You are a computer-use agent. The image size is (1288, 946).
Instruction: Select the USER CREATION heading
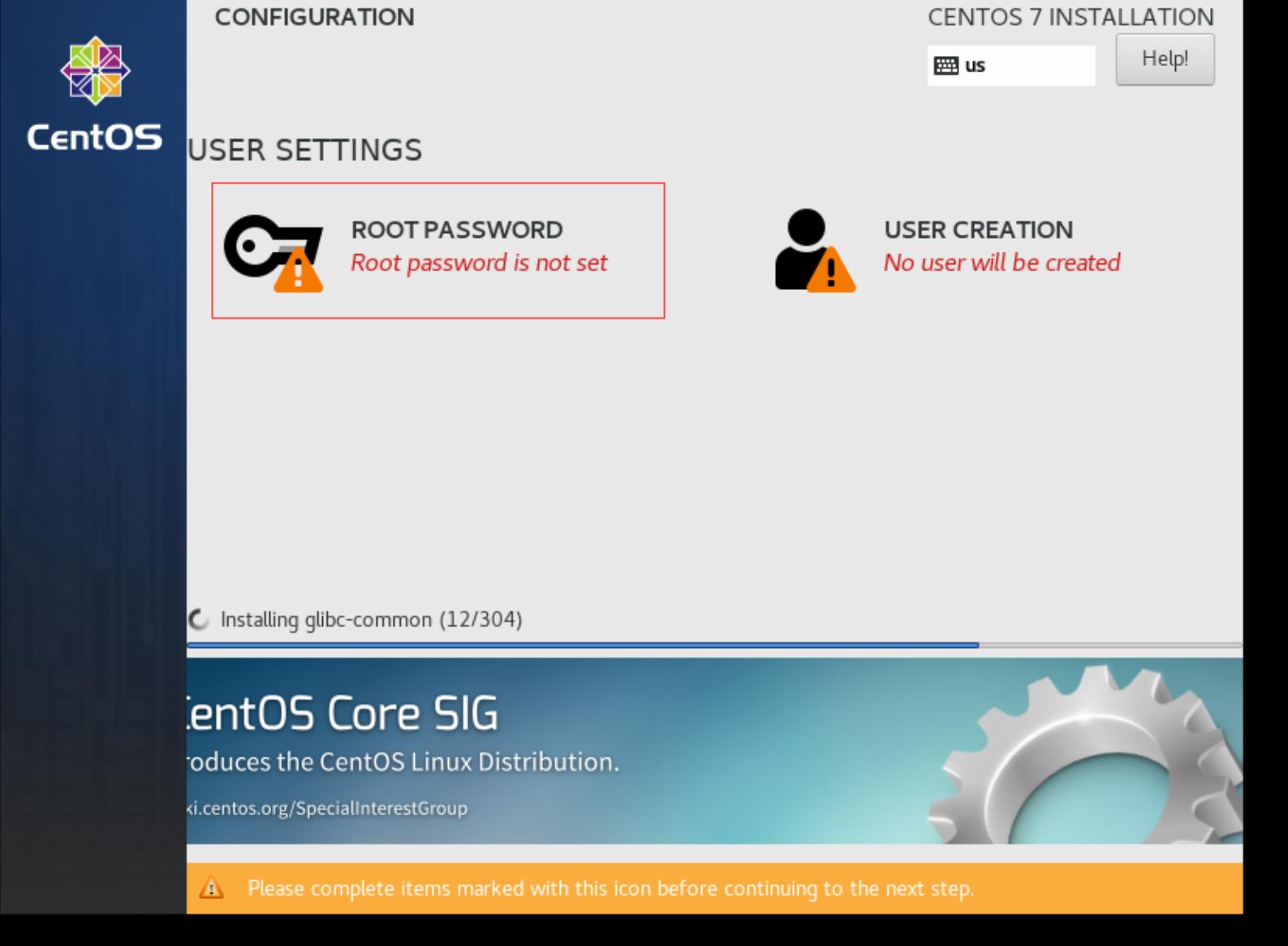coord(978,230)
